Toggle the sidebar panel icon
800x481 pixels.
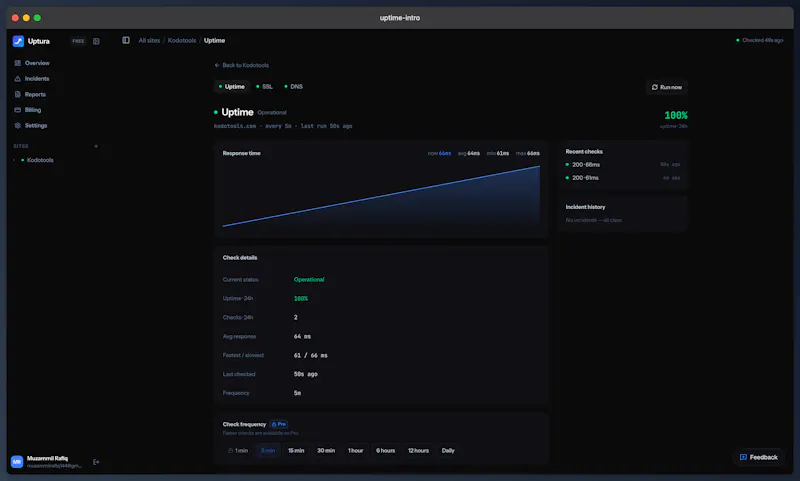[x=126, y=40]
